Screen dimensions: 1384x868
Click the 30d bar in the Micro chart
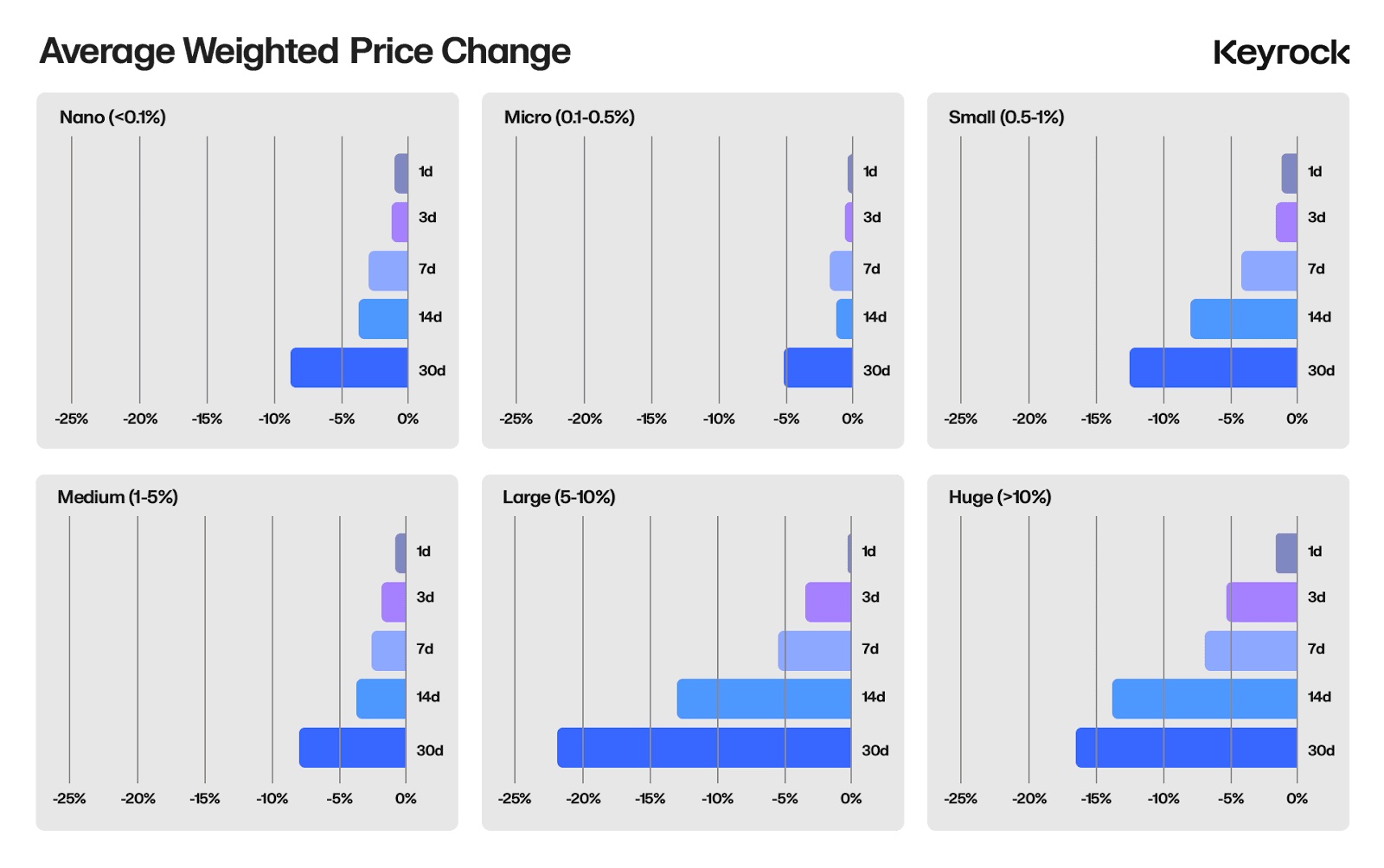(818, 367)
